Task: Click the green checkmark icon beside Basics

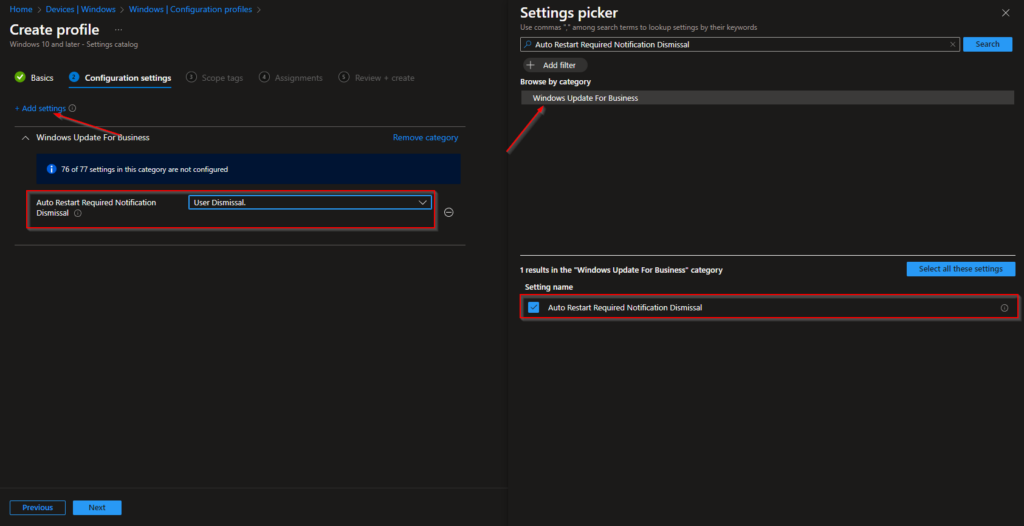Action: pyautogui.click(x=20, y=77)
